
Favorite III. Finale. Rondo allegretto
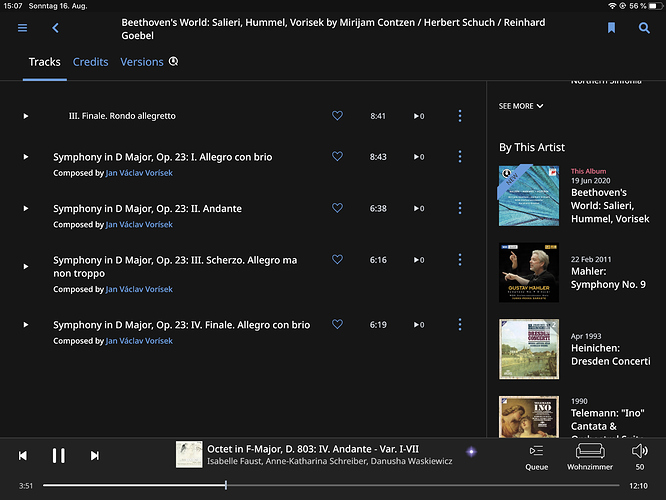tap(337, 116)
